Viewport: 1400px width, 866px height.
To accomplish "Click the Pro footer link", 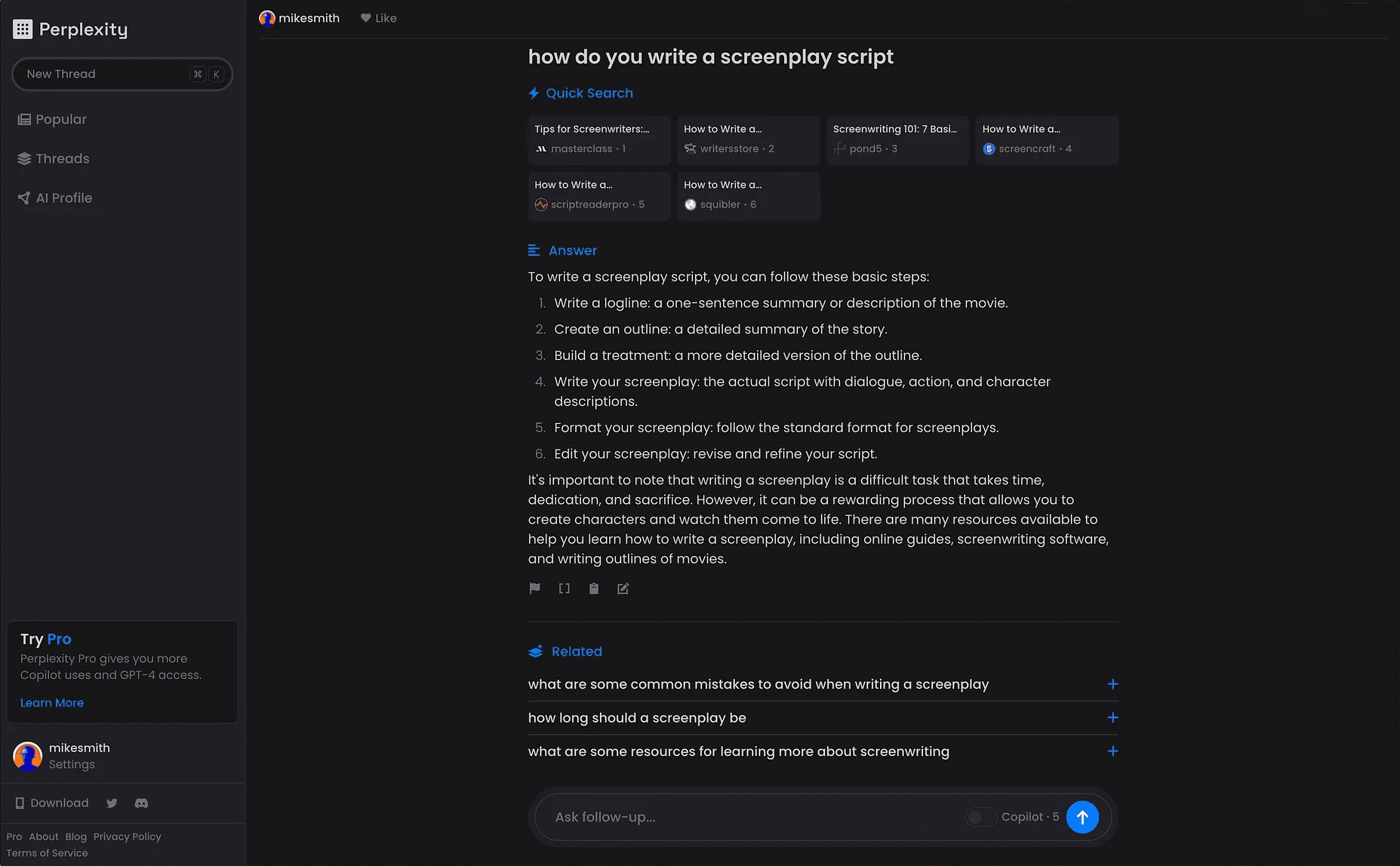I will [14, 837].
